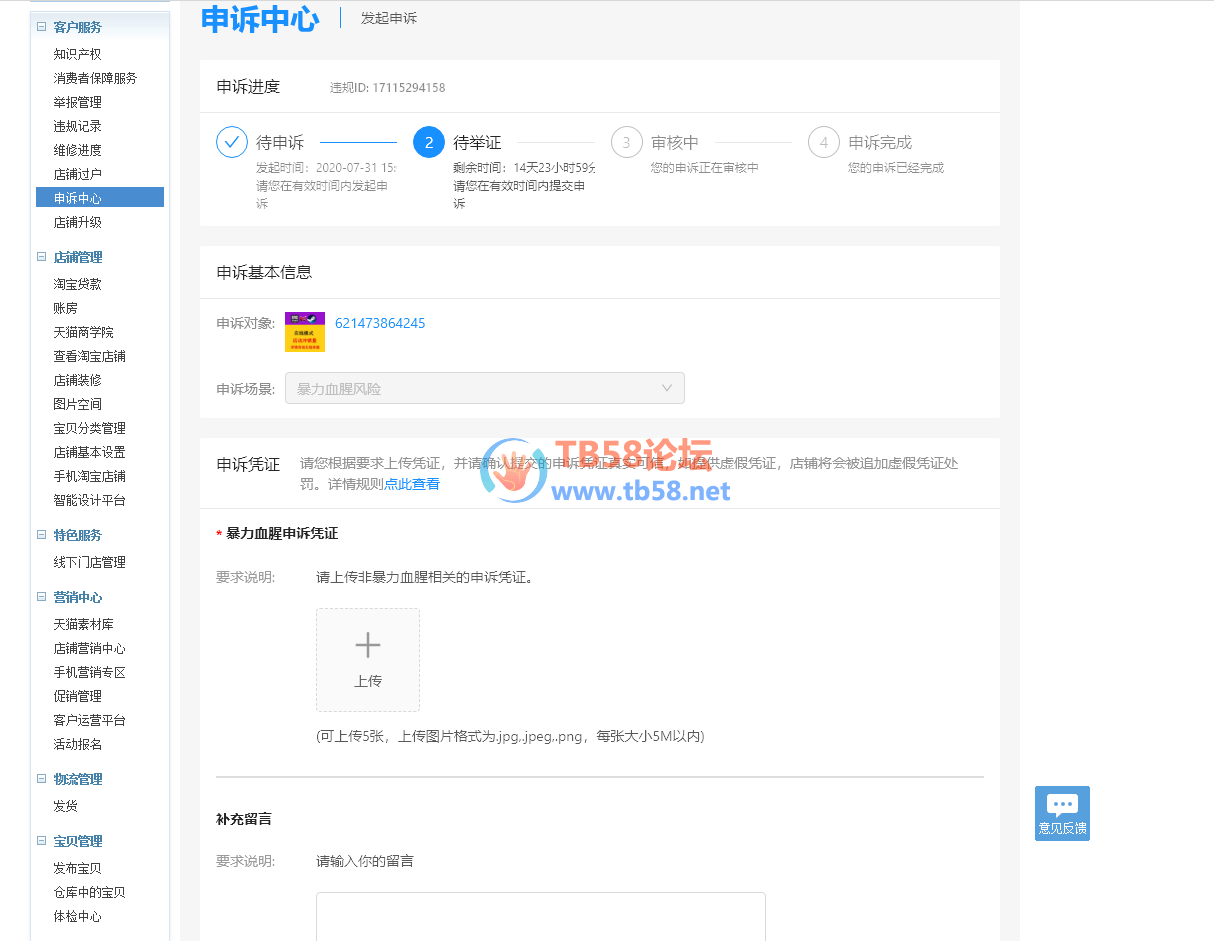Open 违规记录 from the sidebar
Screen dimensions: 1214x941
coord(78,126)
